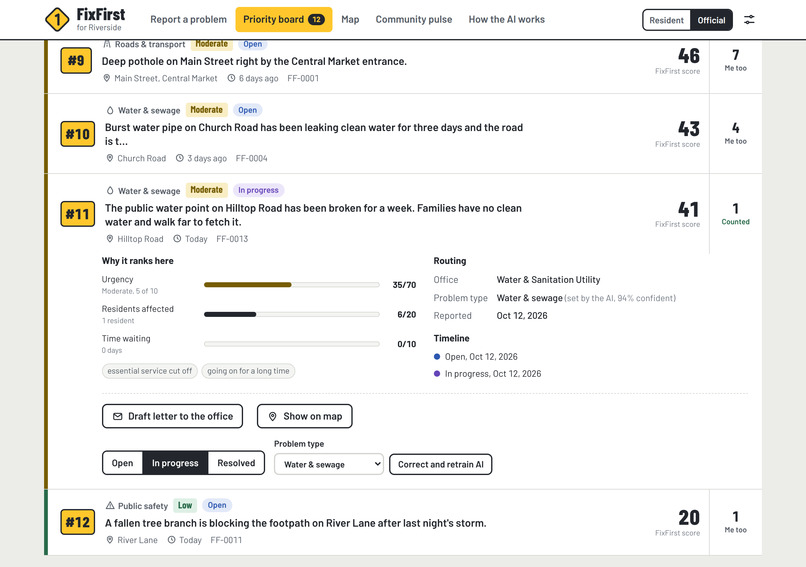Click report ID FF-0004
Image resolution: width=806 pixels, height=567 pixels.
251,158
